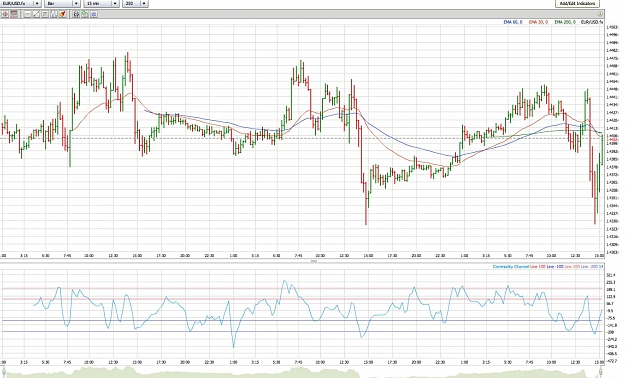The image size is (625, 378).
Task: Select the diagonal trend line tool
Action: 36,14
